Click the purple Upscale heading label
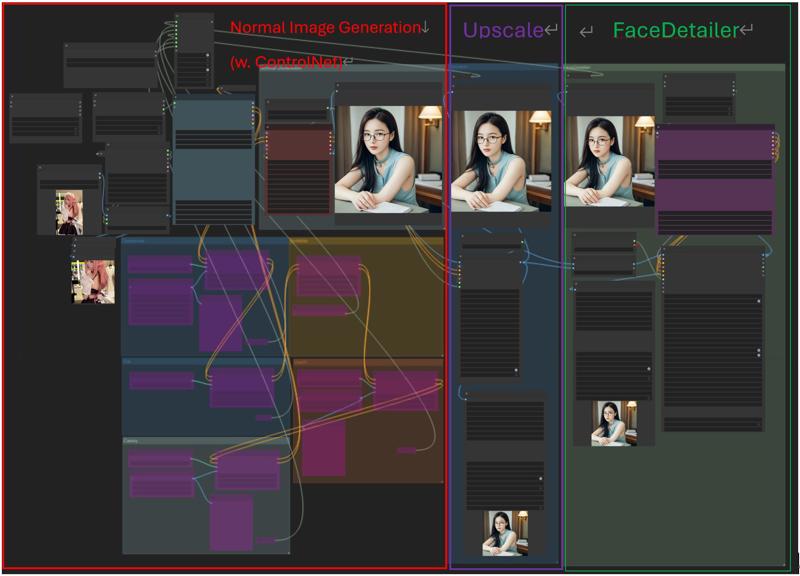800x576 pixels. [503, 30]
